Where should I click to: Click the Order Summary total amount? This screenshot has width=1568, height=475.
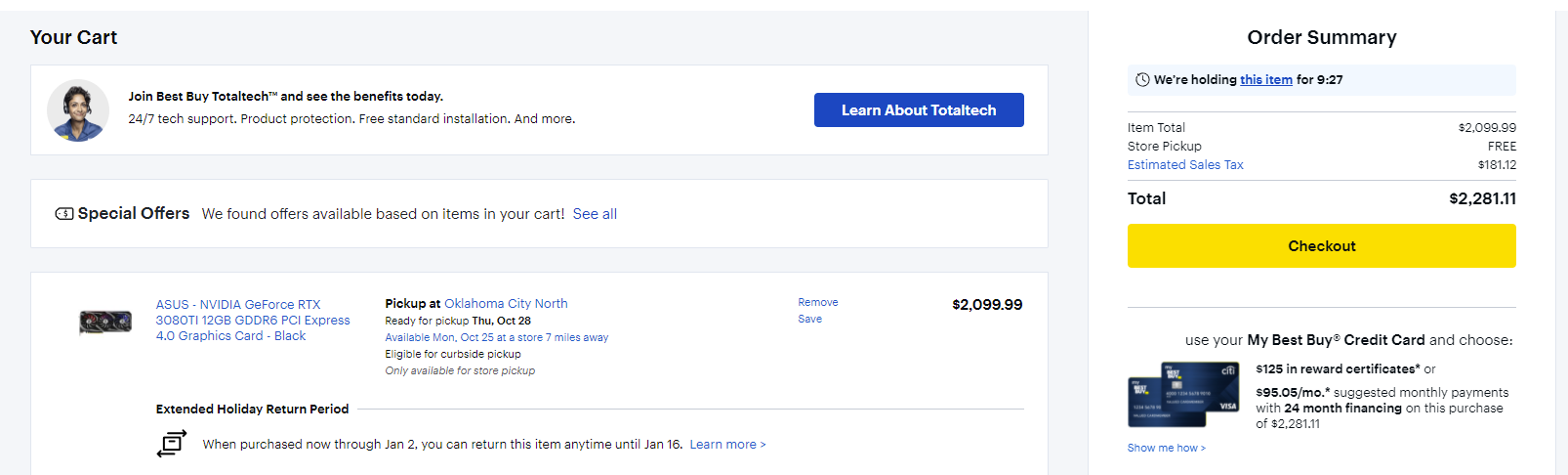click(1482, 198)
